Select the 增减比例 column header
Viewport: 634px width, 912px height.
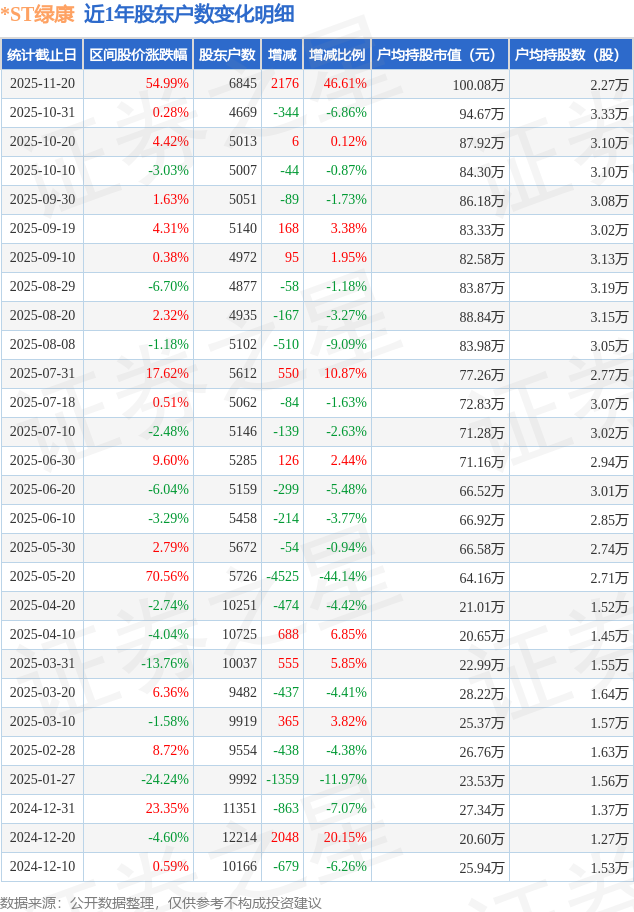[x=337, y=55]
